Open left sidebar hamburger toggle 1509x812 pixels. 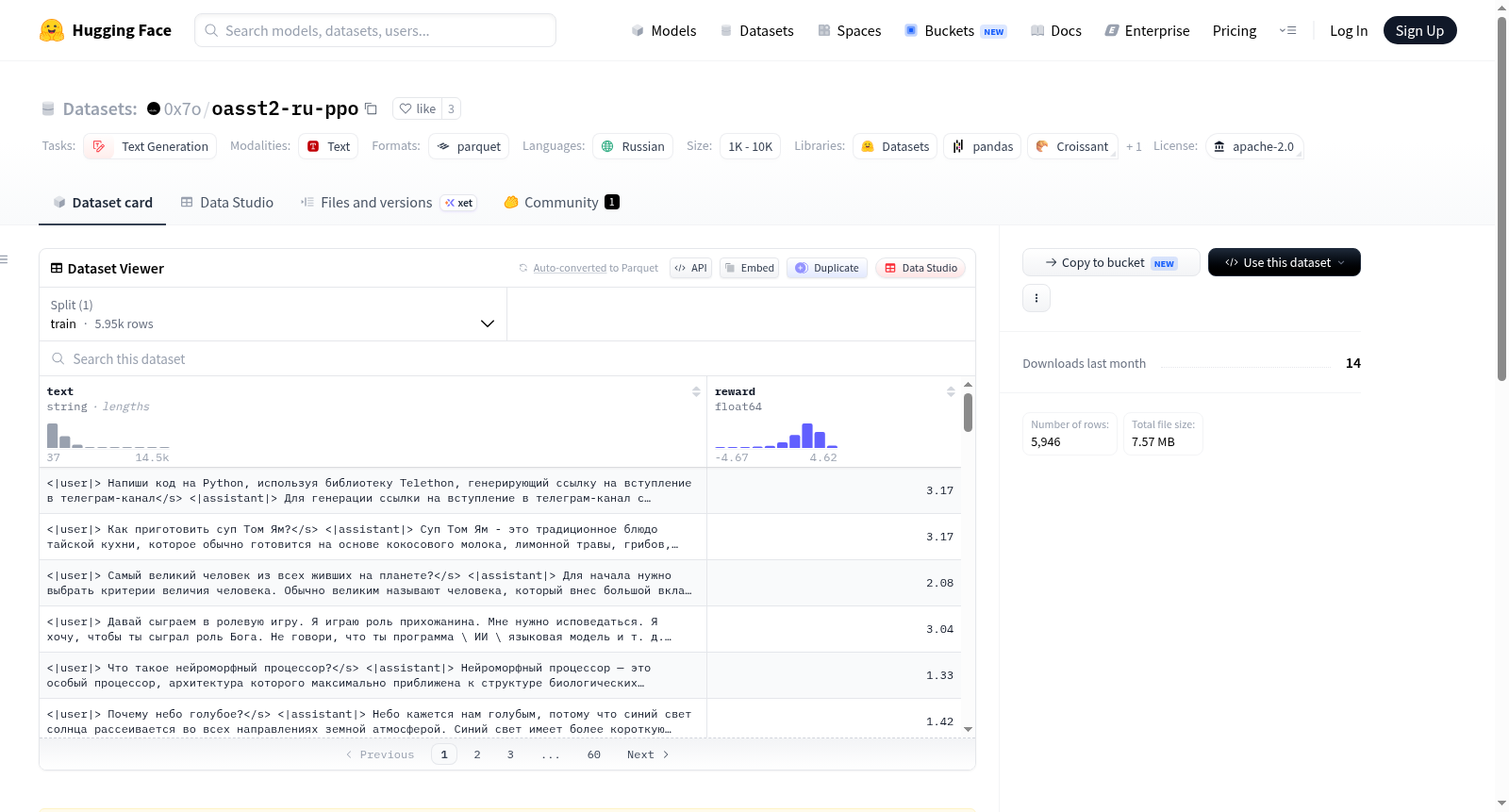coord(4,259)
